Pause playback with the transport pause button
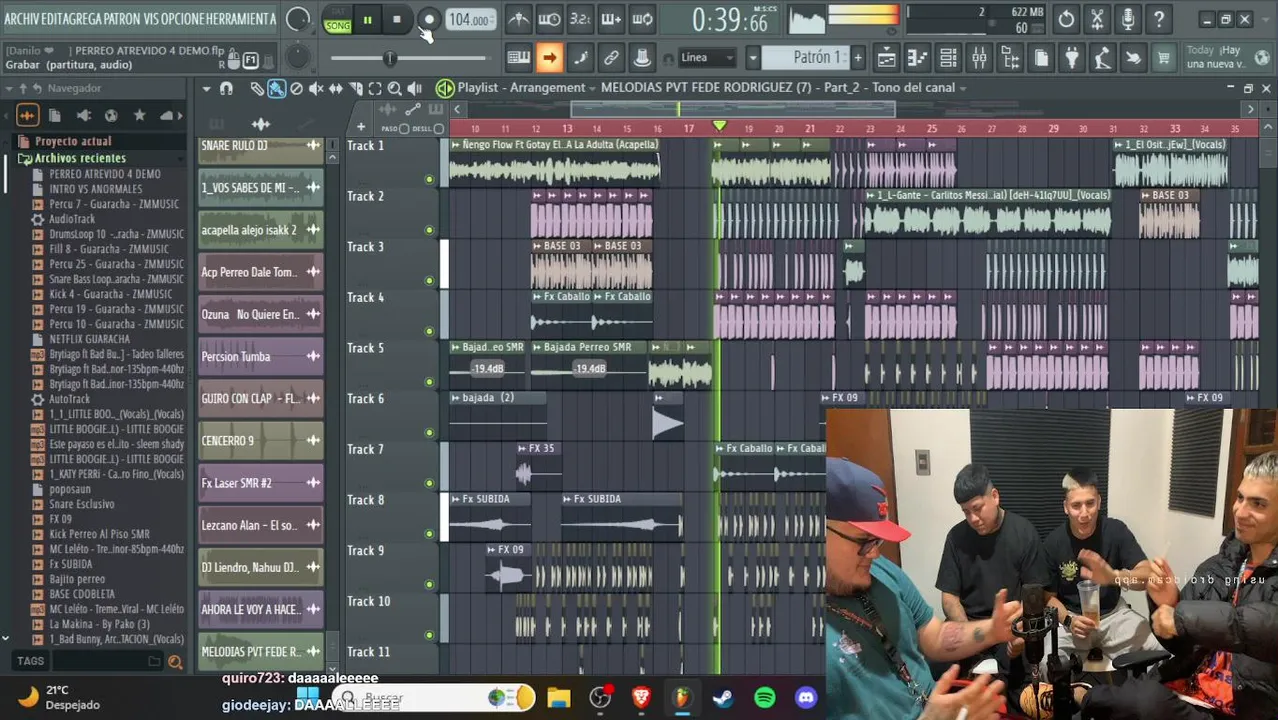Viewport: 1278px width, 720px height. pyautogui.click(x=367, y=19)
